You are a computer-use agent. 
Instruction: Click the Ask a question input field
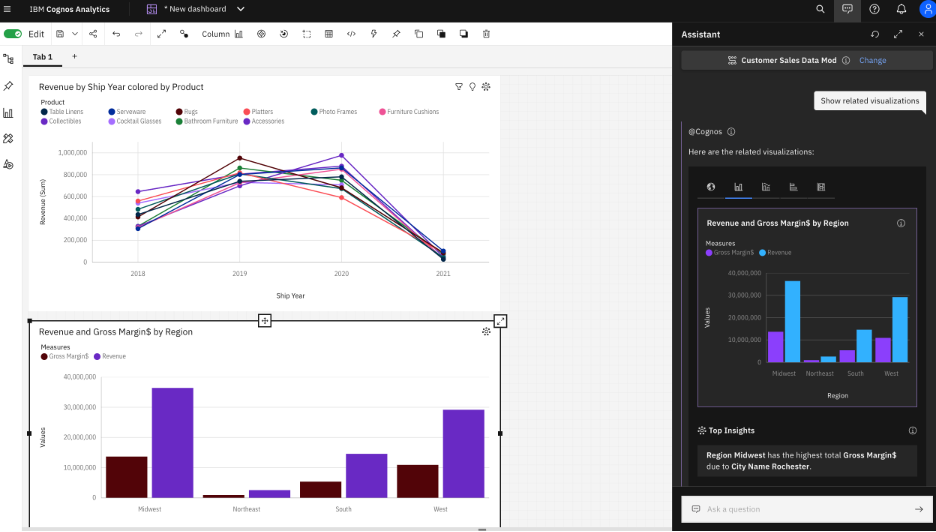pos(800,509)
